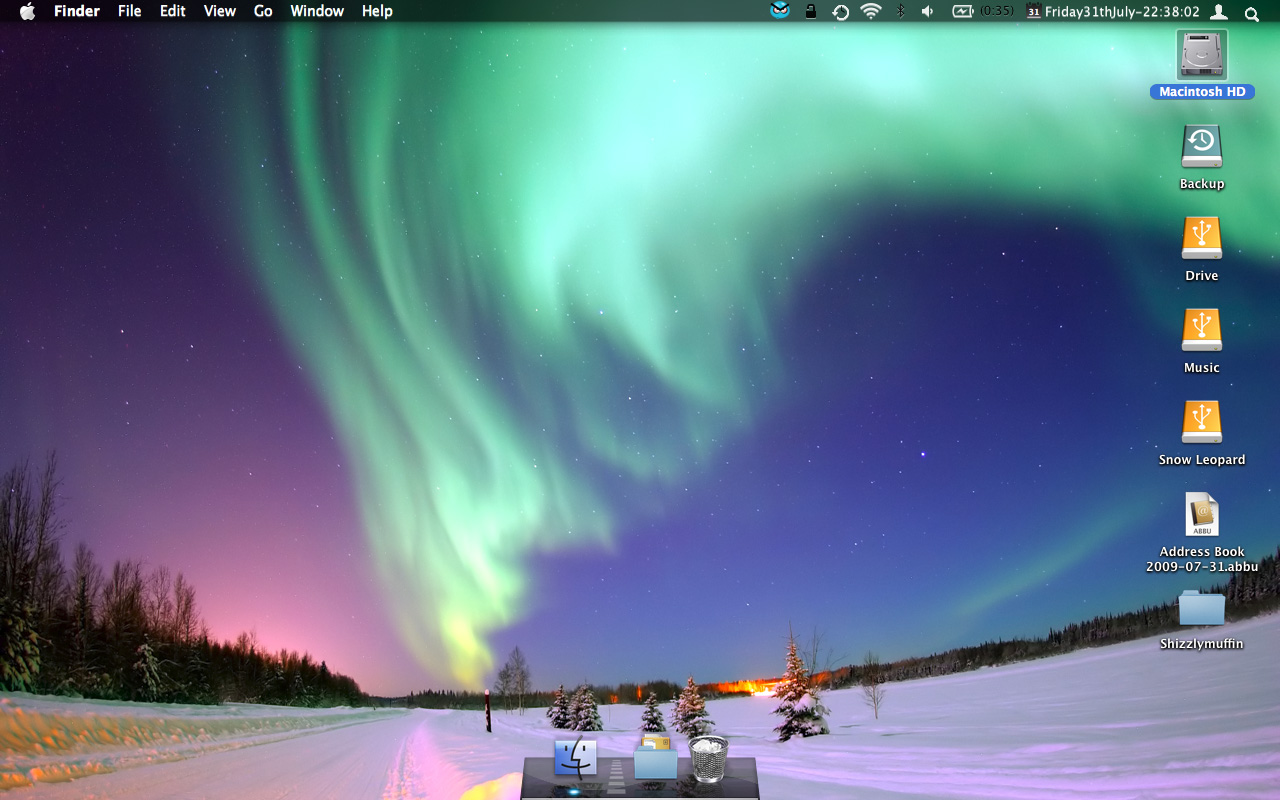Viewport: 1280px width, 800px height.
Task: Open the battery status icon
Action: pyautogui.click(x=963, y=11)
